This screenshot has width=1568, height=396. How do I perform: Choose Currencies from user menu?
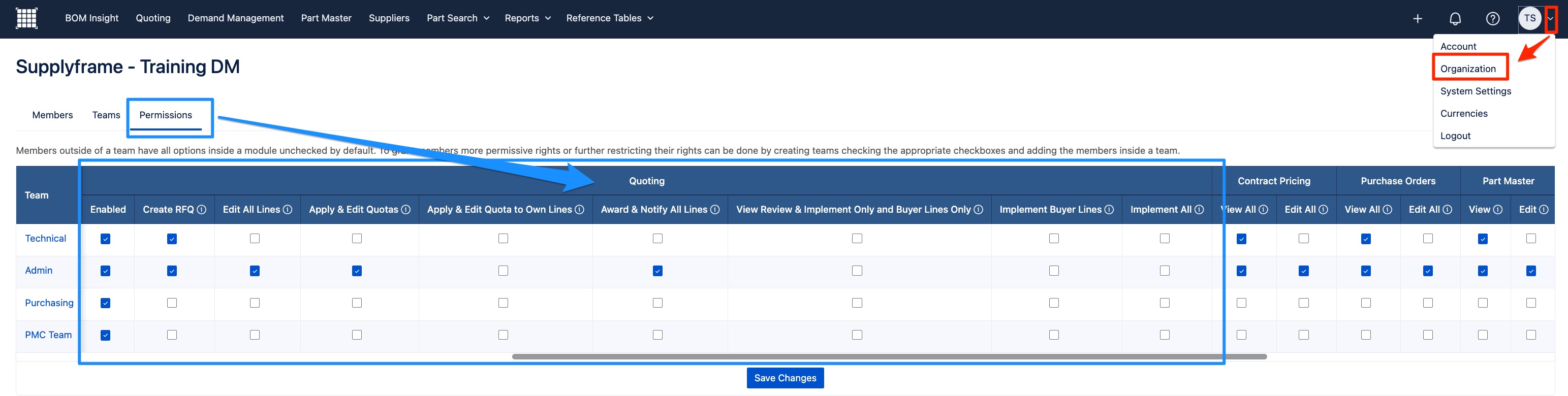coord(1464,114)
